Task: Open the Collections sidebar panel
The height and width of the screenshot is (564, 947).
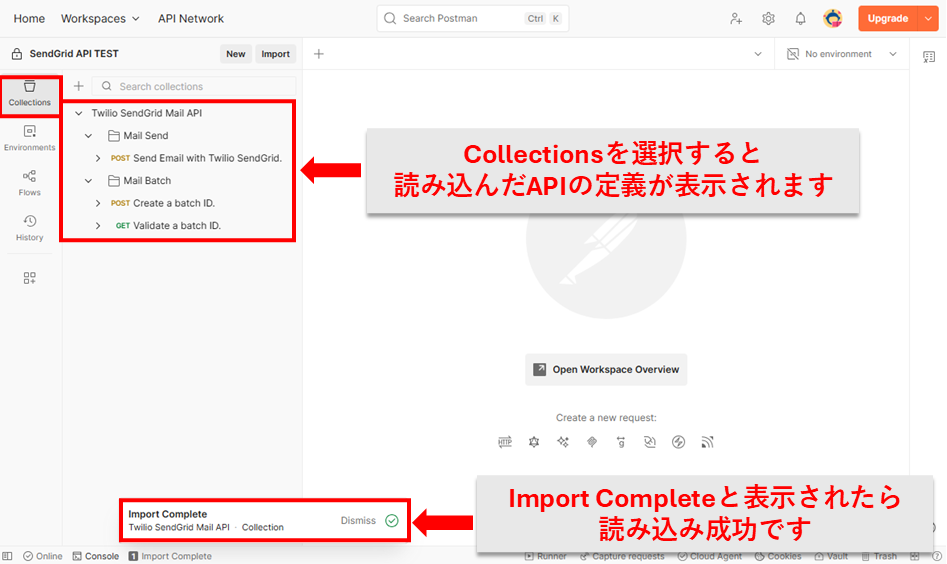Action: pyautogui.click(x=29, y=93)
